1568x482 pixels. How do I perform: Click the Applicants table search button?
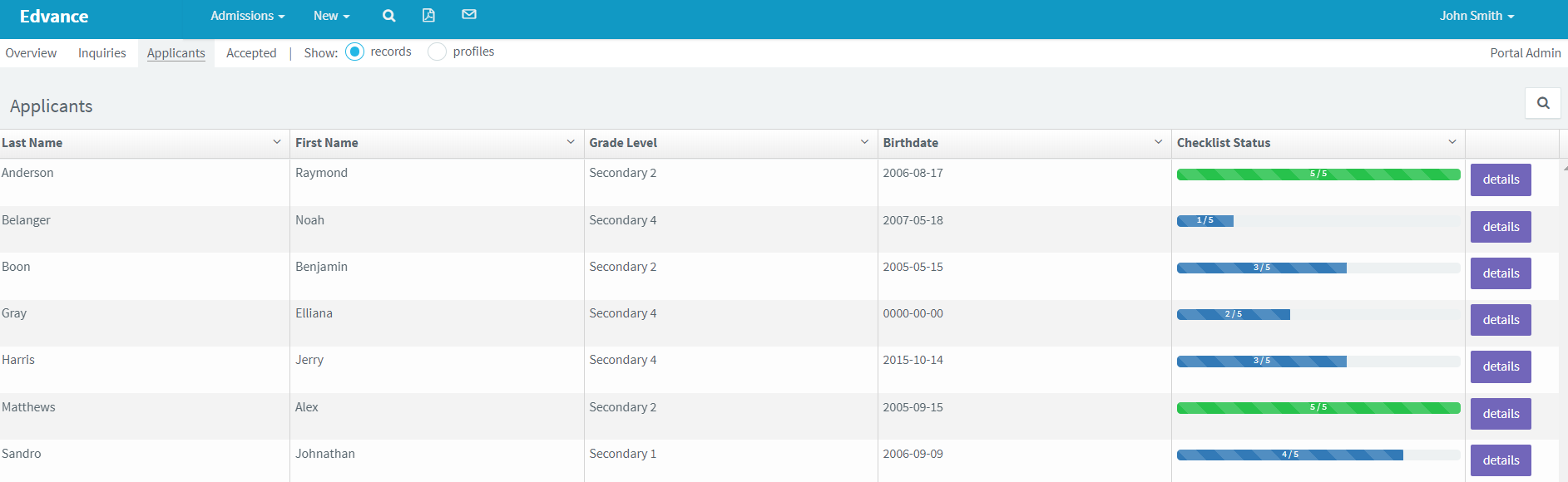click(x=1543, y=103)
